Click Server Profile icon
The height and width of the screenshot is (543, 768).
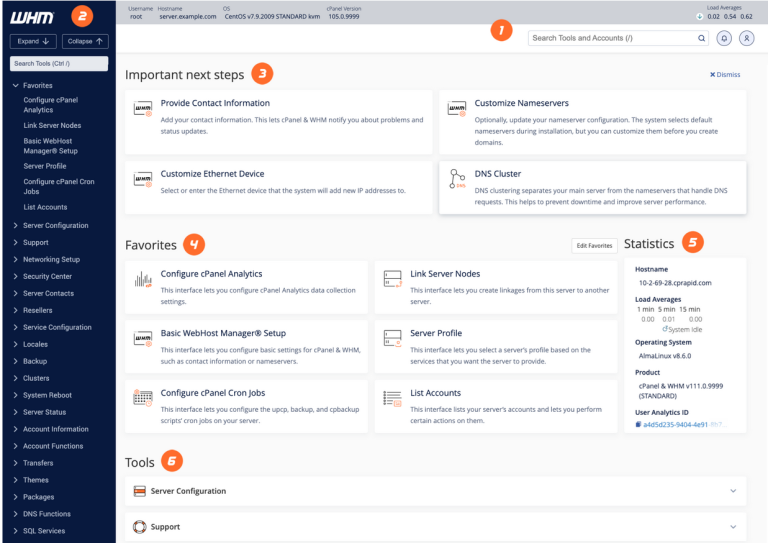393,338
